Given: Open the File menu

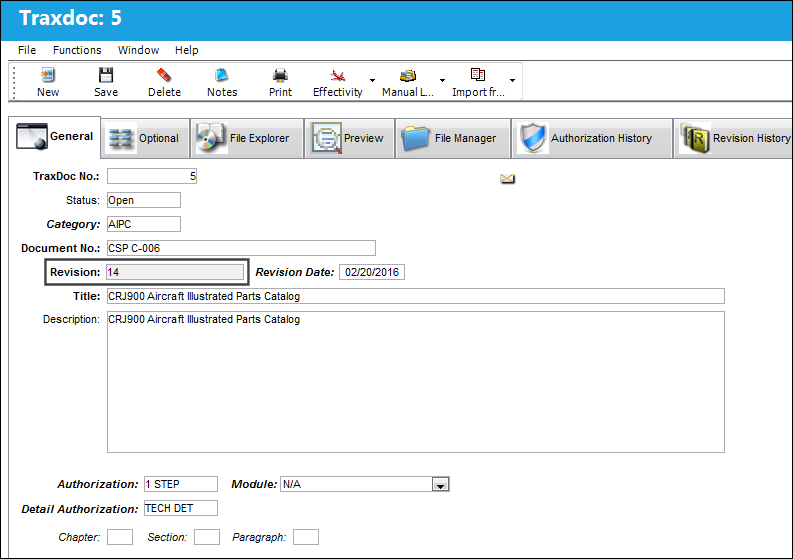Looking at the screenshot, I should tap(27, 50).
